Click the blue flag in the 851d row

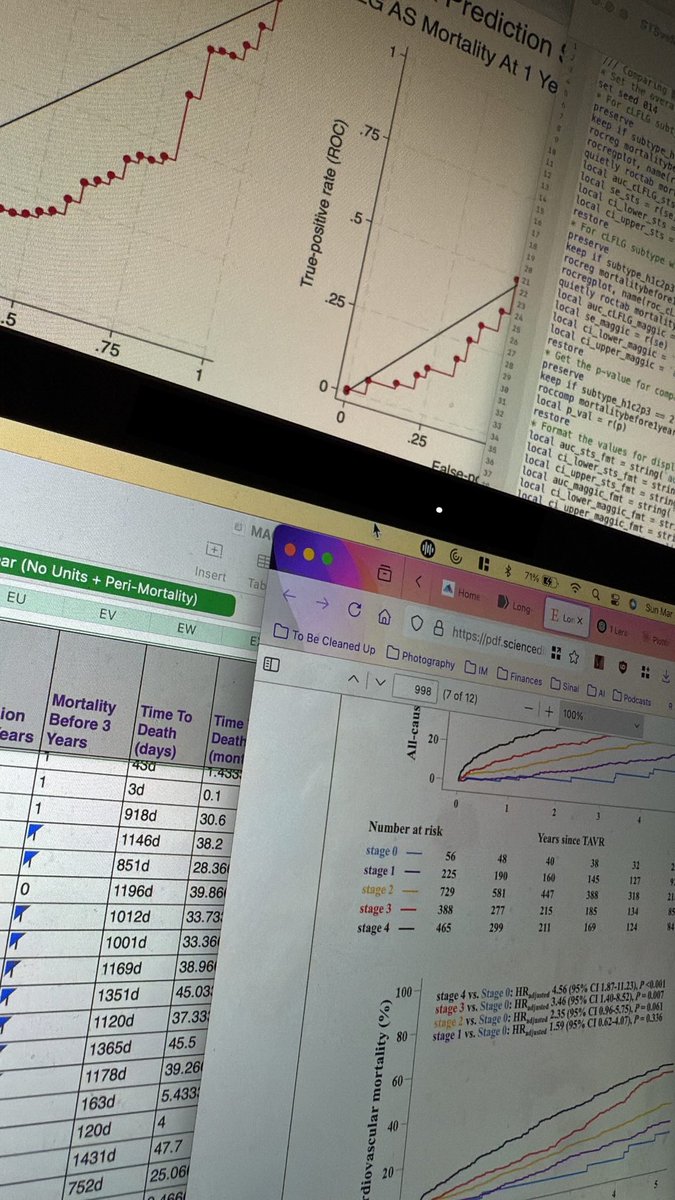(32, 857)
